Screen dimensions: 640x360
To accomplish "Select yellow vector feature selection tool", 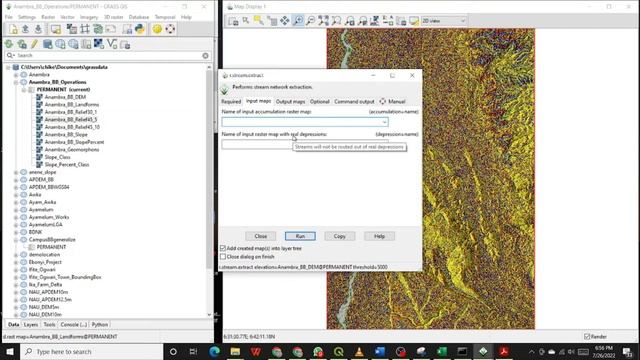I will [258, 21].
